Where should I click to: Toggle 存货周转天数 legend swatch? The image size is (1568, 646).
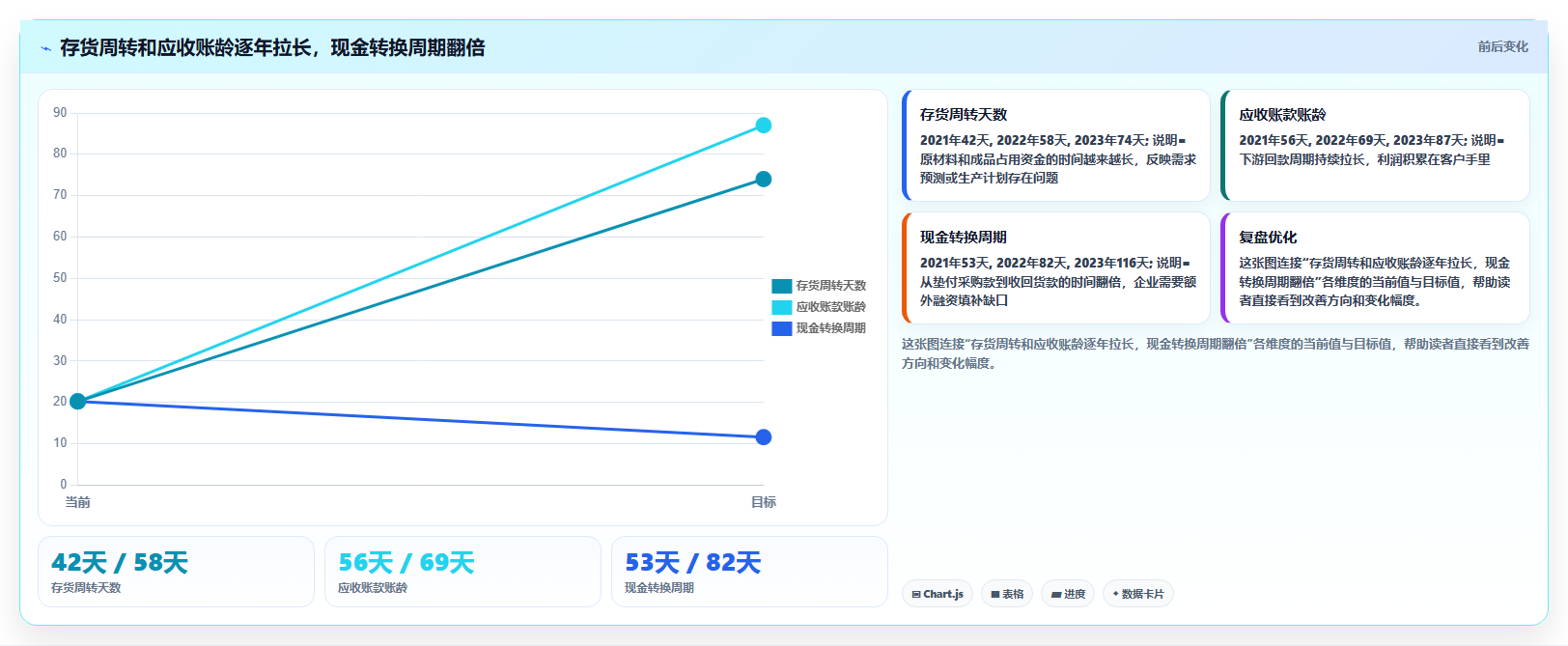782,286
